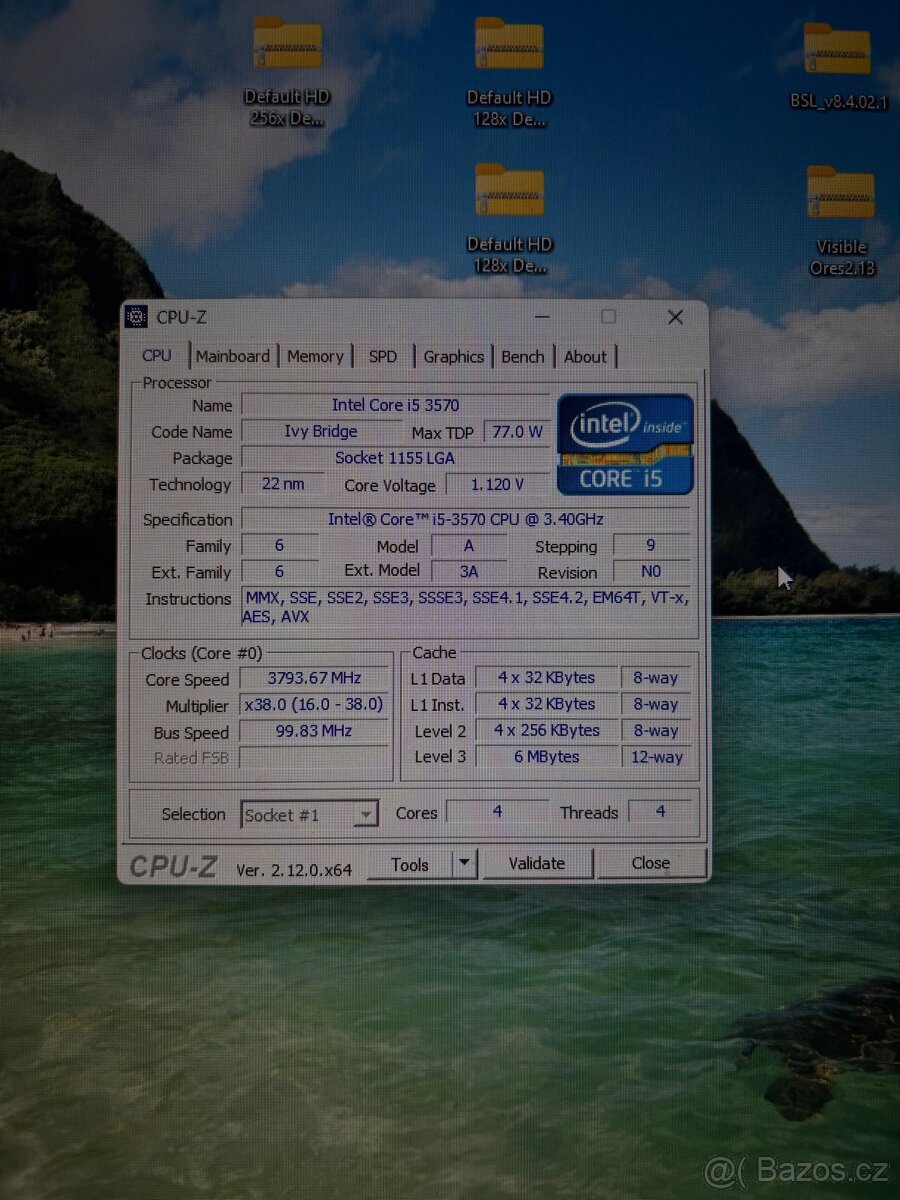This screenshot has height=1200, width=900.
Task: Open the Socket #1 selection dropdown
Action: pos(309,815)
